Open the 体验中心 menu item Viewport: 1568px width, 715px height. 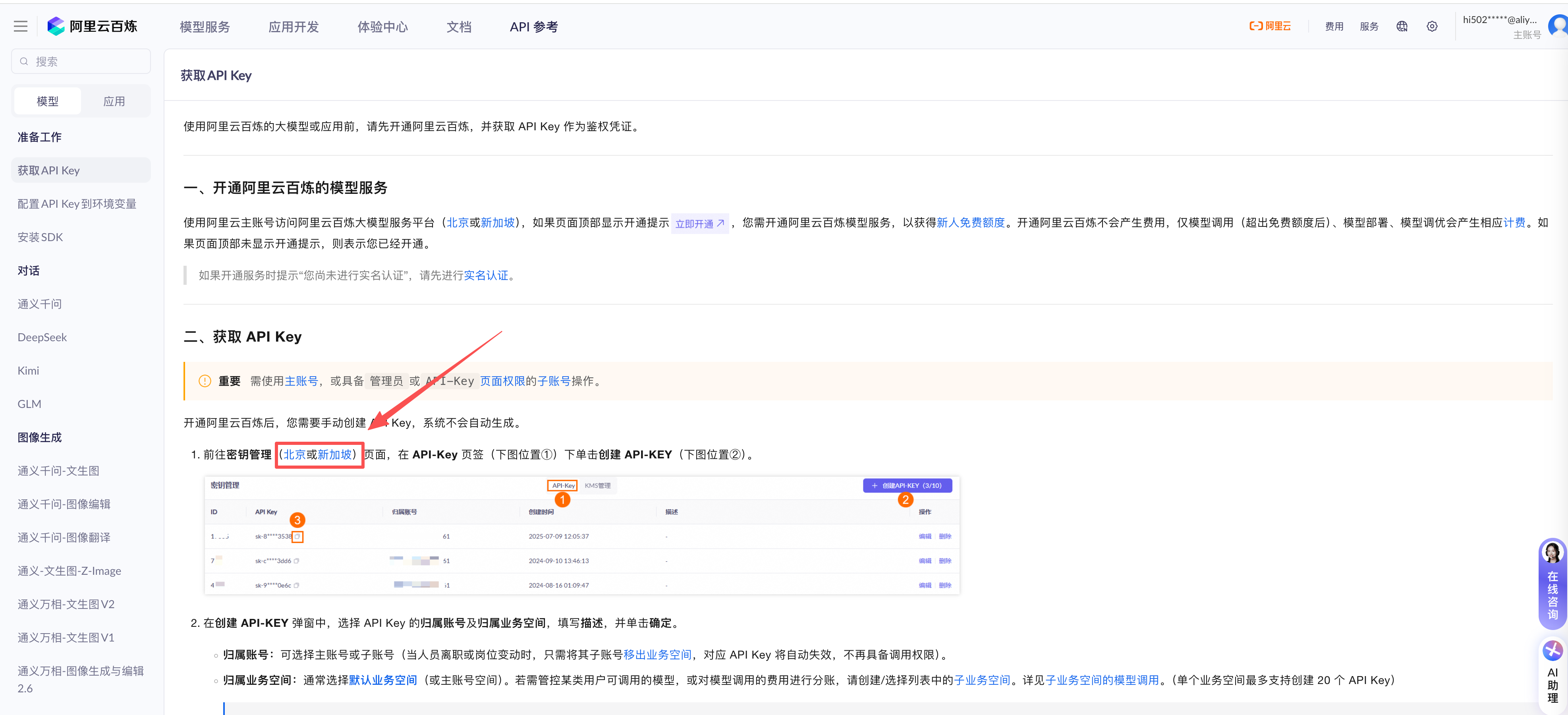382,27
